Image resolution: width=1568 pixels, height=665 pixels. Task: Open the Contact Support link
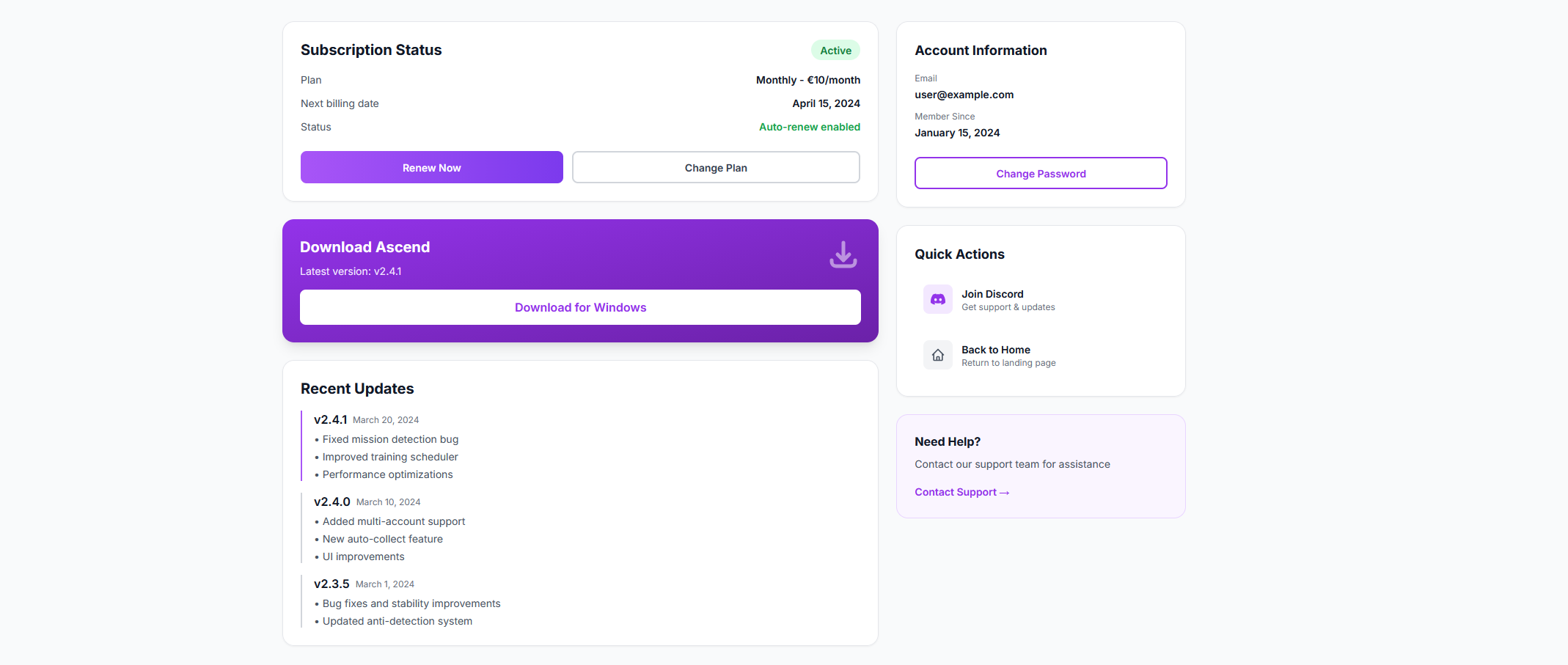click(961, 492)
